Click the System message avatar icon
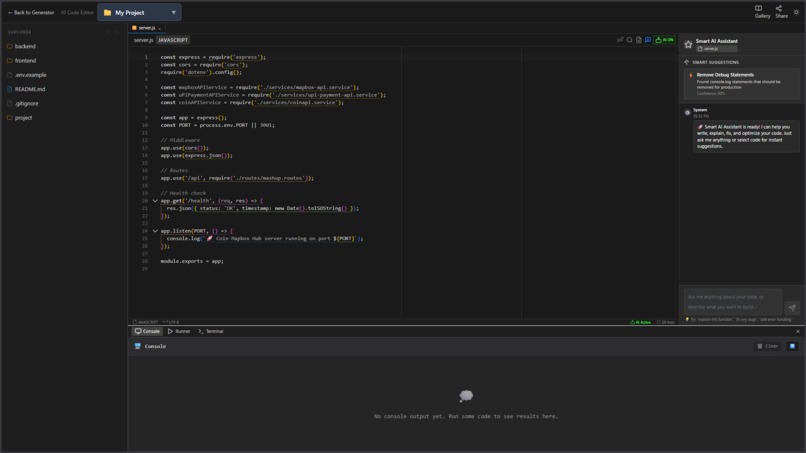 (687, 112)
